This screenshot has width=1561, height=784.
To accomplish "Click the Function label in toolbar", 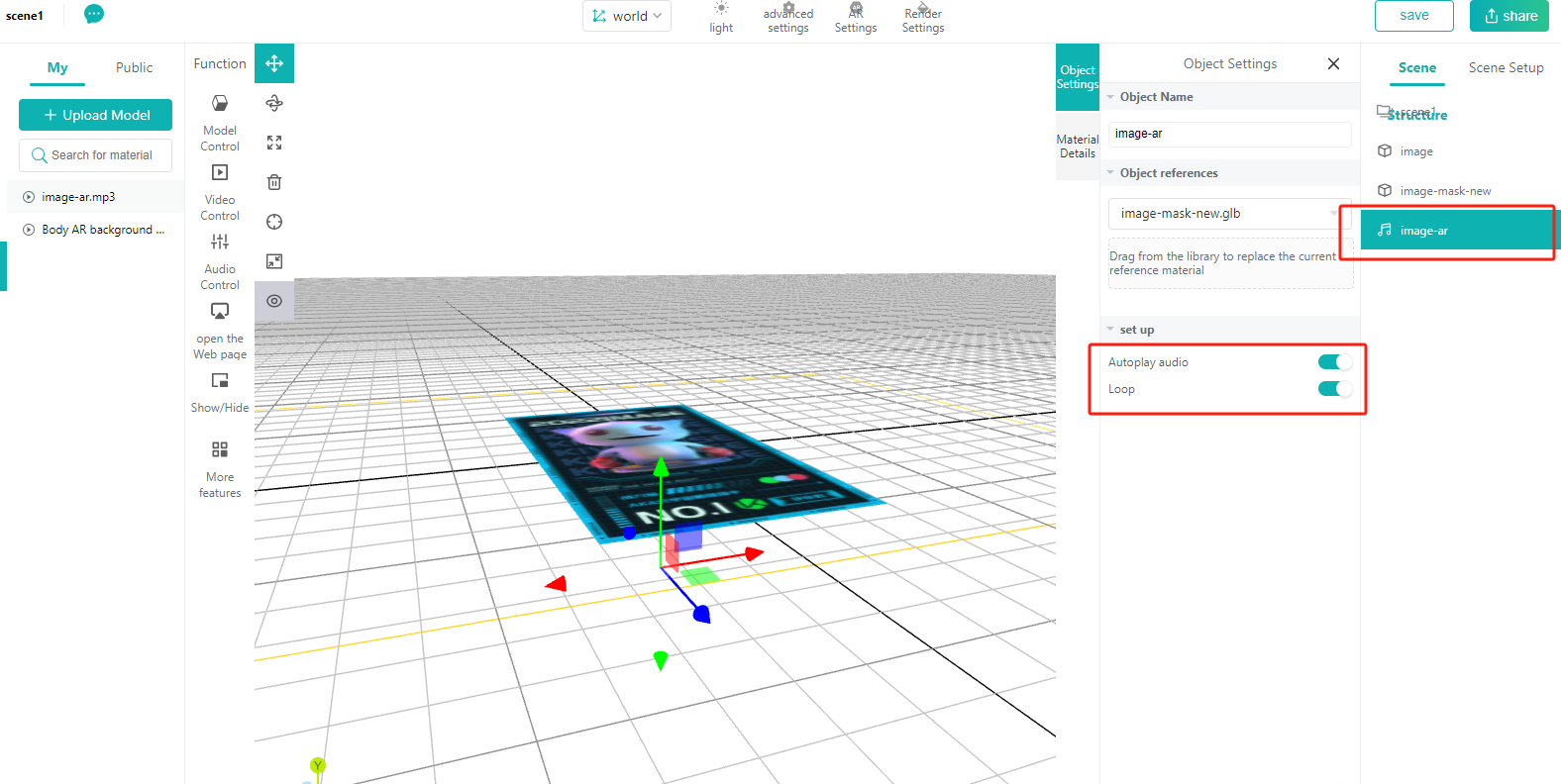I will pyautogui.click(x=220, y=63).
